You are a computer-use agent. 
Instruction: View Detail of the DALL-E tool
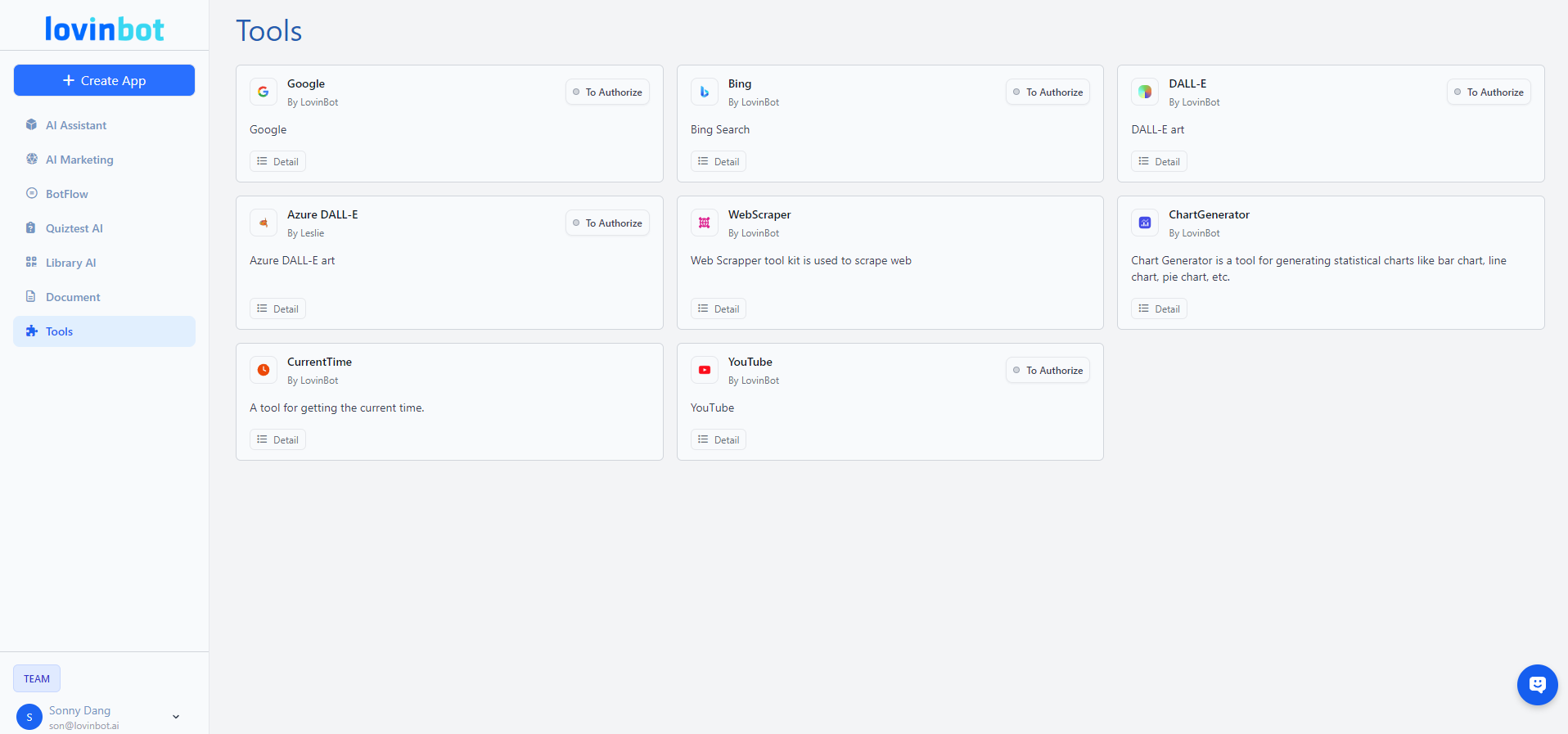pyautogui.click(x=1159, y=161)
